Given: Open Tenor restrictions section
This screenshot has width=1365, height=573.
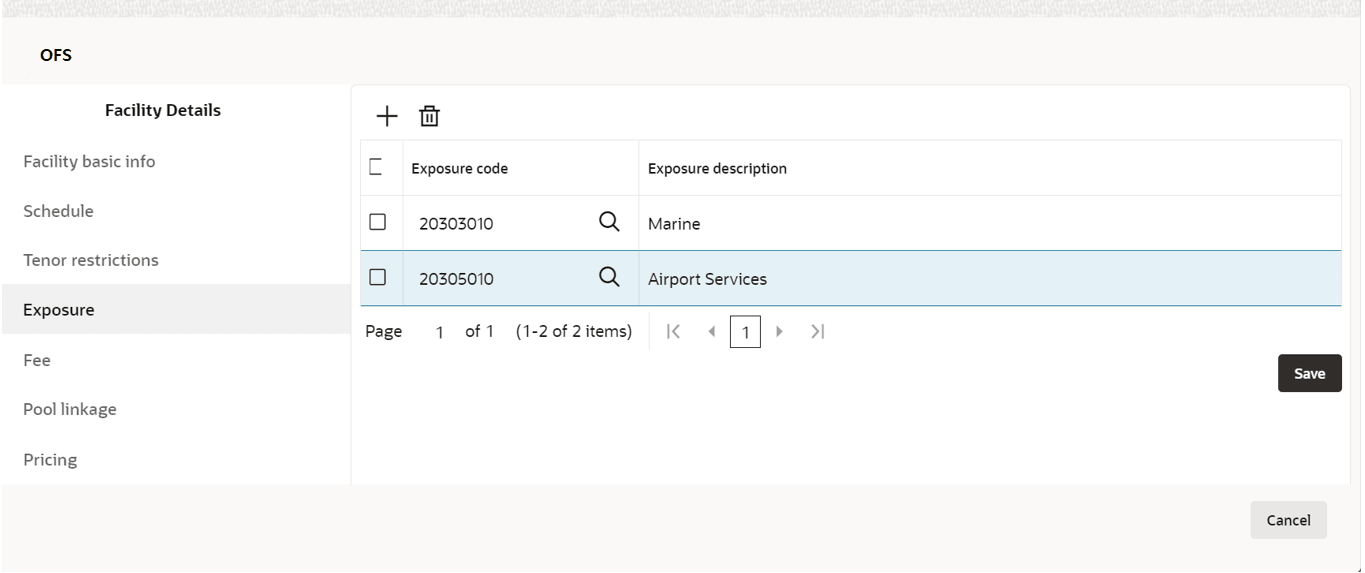Looking at the screenshot, I should click(91, 260).
